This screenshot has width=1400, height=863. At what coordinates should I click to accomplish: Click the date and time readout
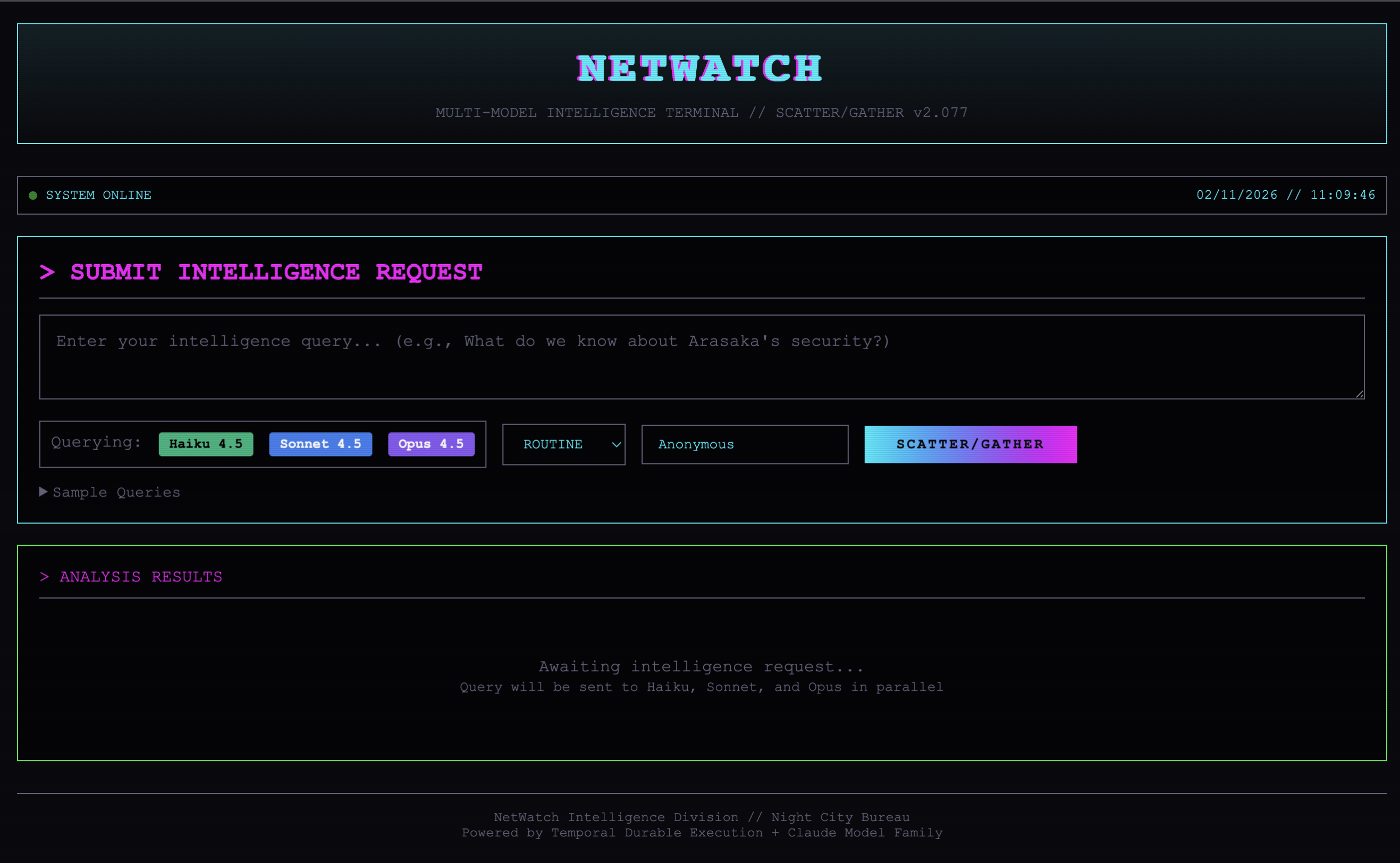point(1285,195)
